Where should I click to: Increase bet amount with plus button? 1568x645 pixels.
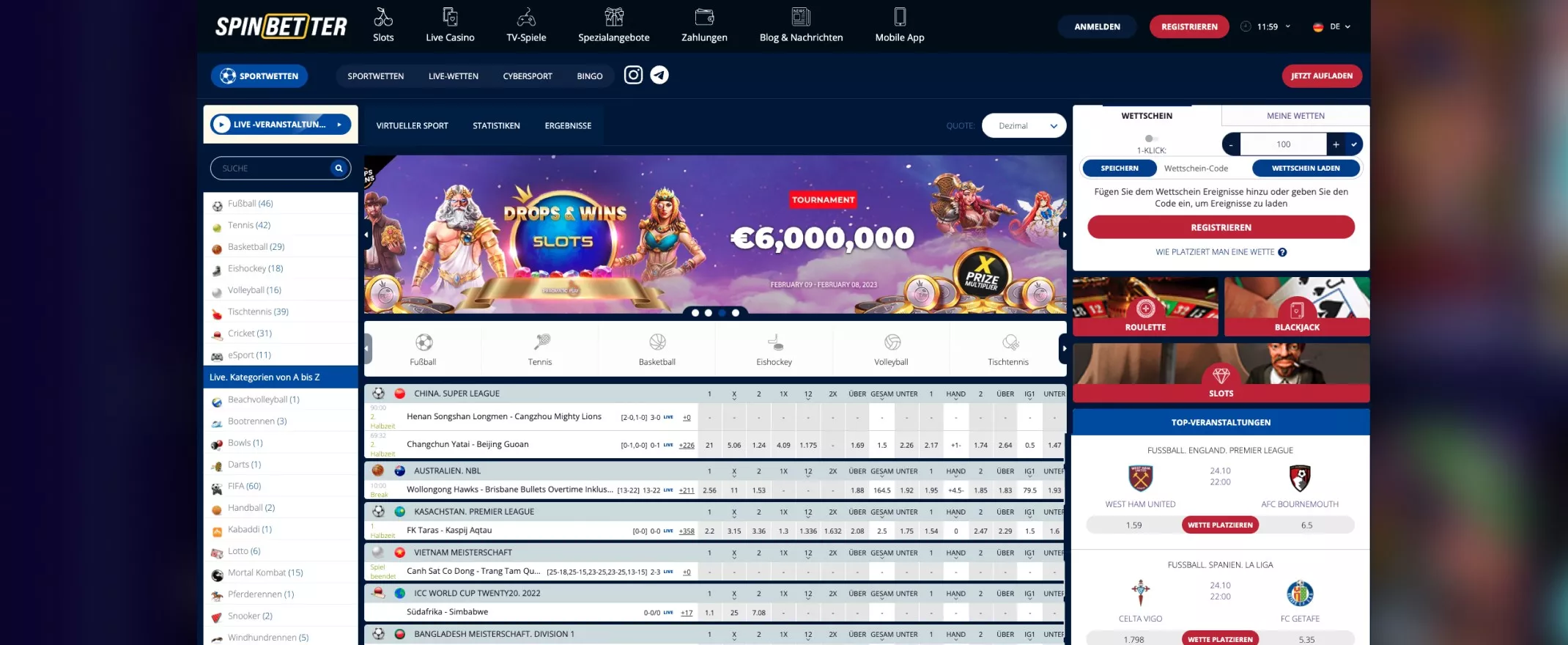1336,144
